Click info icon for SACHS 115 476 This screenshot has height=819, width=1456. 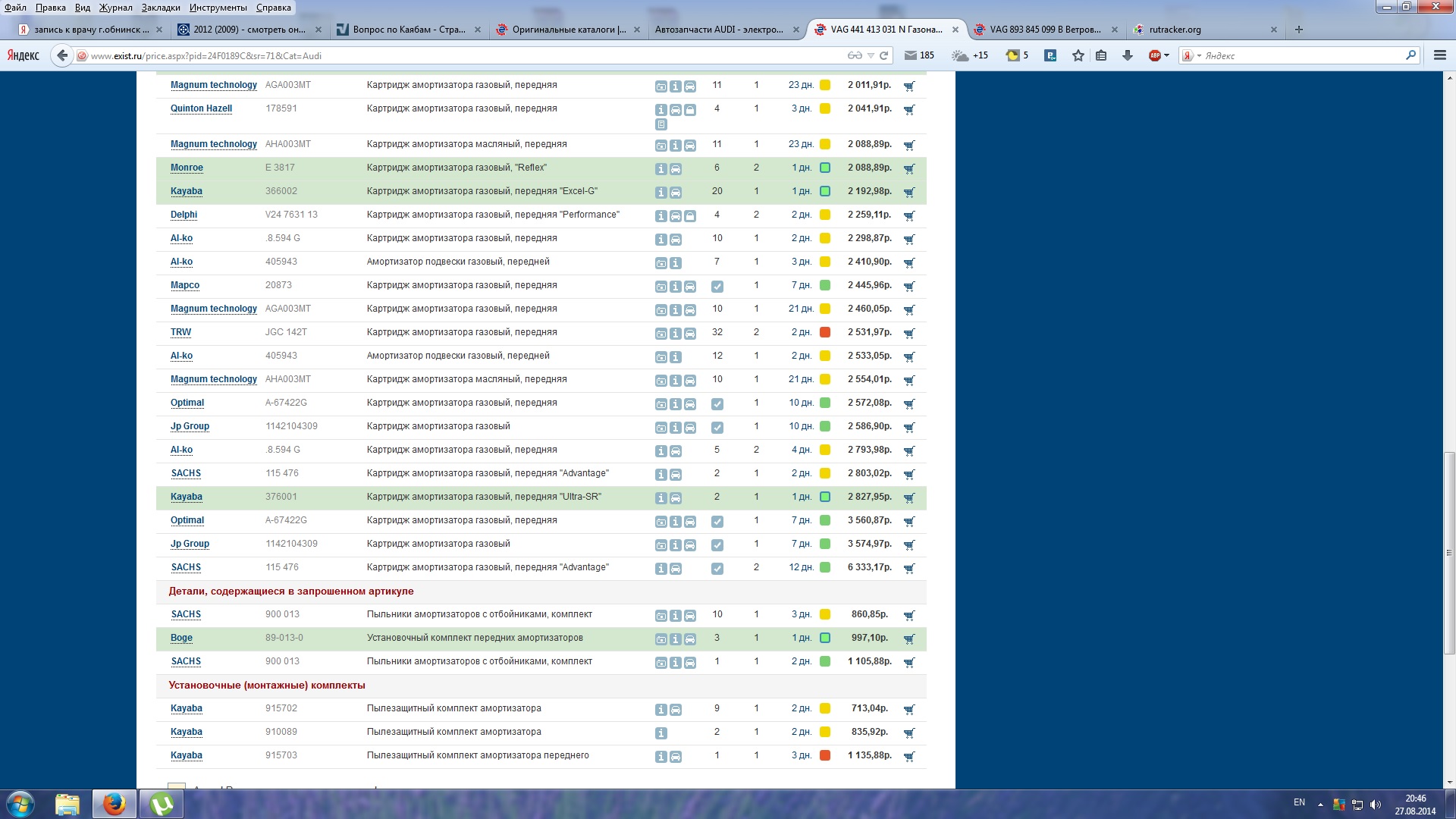pos(661,475)
